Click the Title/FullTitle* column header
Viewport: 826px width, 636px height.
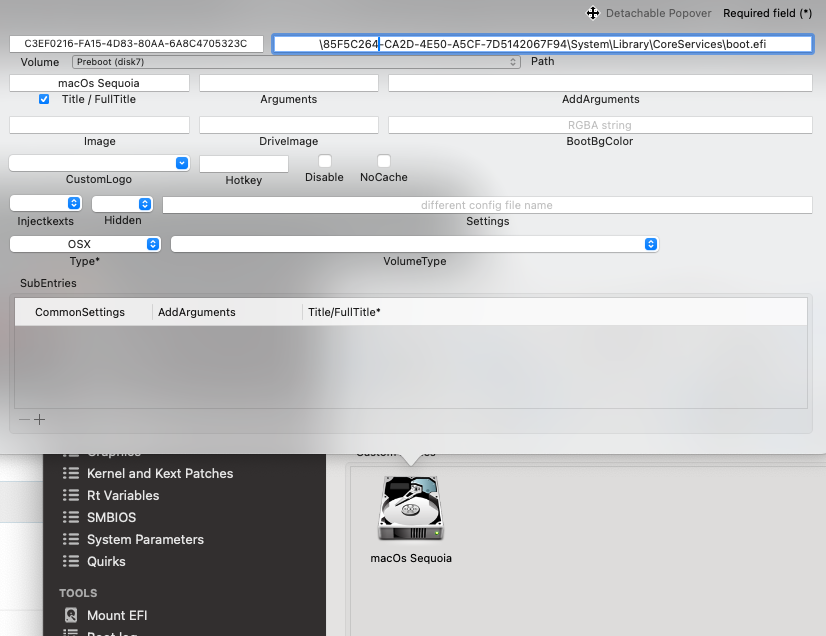(x=344, y=312)
